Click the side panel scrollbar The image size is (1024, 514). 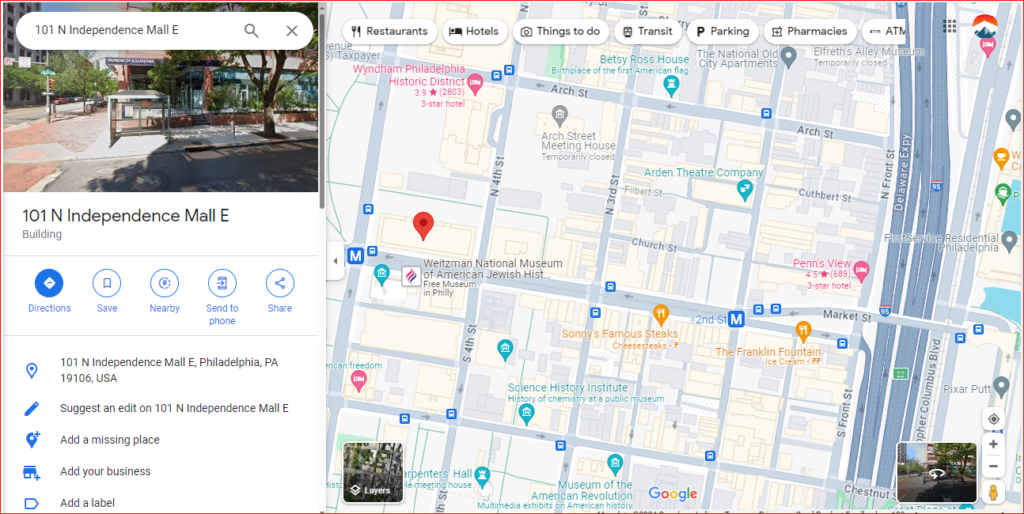(x=322, y=111)
